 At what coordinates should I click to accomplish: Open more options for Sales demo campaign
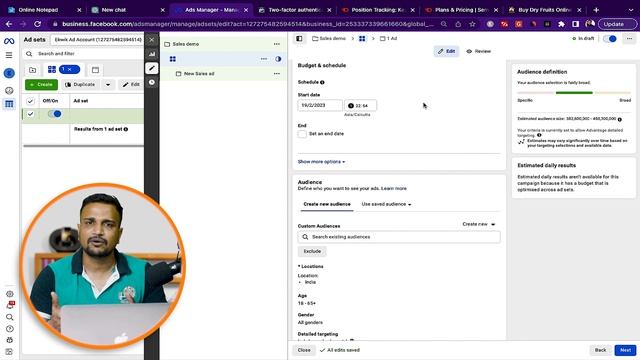click(x=277, y=44)
